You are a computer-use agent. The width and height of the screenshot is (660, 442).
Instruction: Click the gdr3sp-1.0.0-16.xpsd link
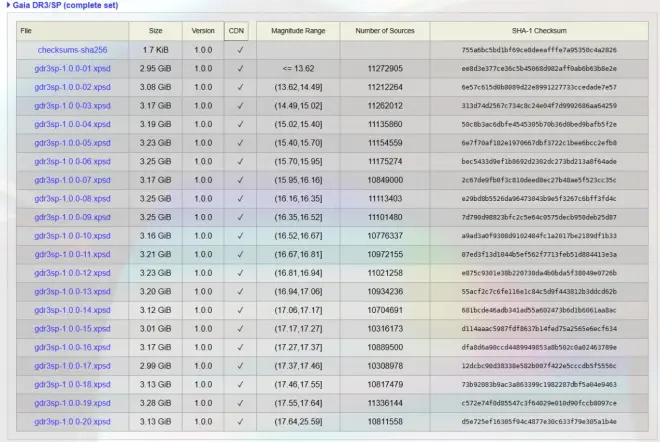click(72, 347)
